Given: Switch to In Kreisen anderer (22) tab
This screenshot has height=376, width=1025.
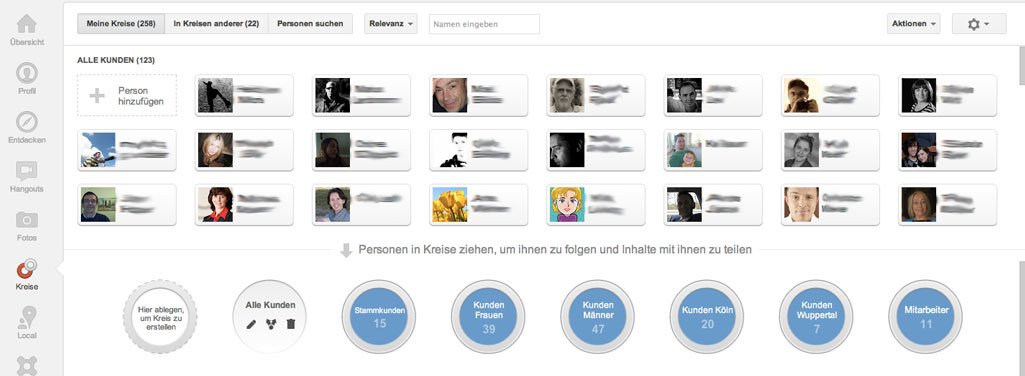Looking at the screenshot, I should pyautogui.click(x=216, y=24).
